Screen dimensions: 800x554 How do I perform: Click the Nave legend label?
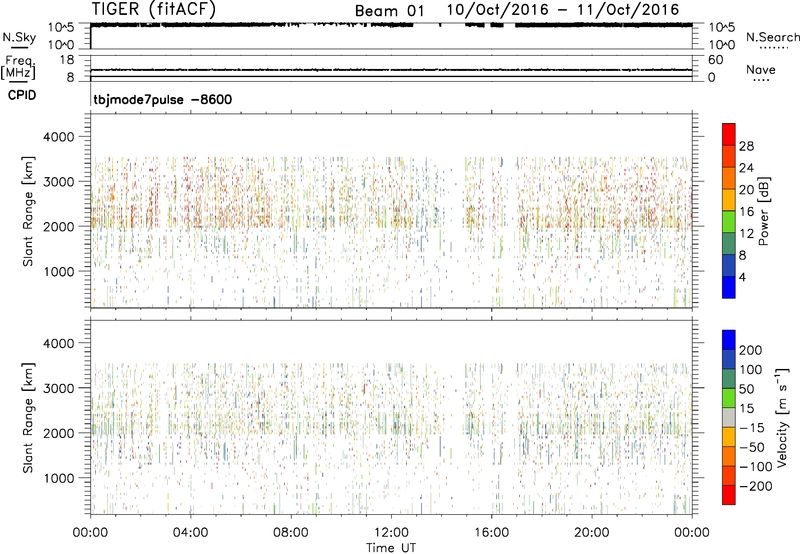coord(761,69)
